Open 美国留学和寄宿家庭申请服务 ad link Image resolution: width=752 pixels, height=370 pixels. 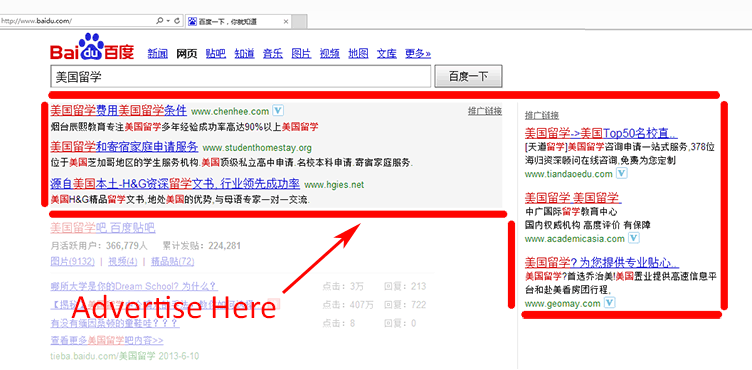point(124,146)
